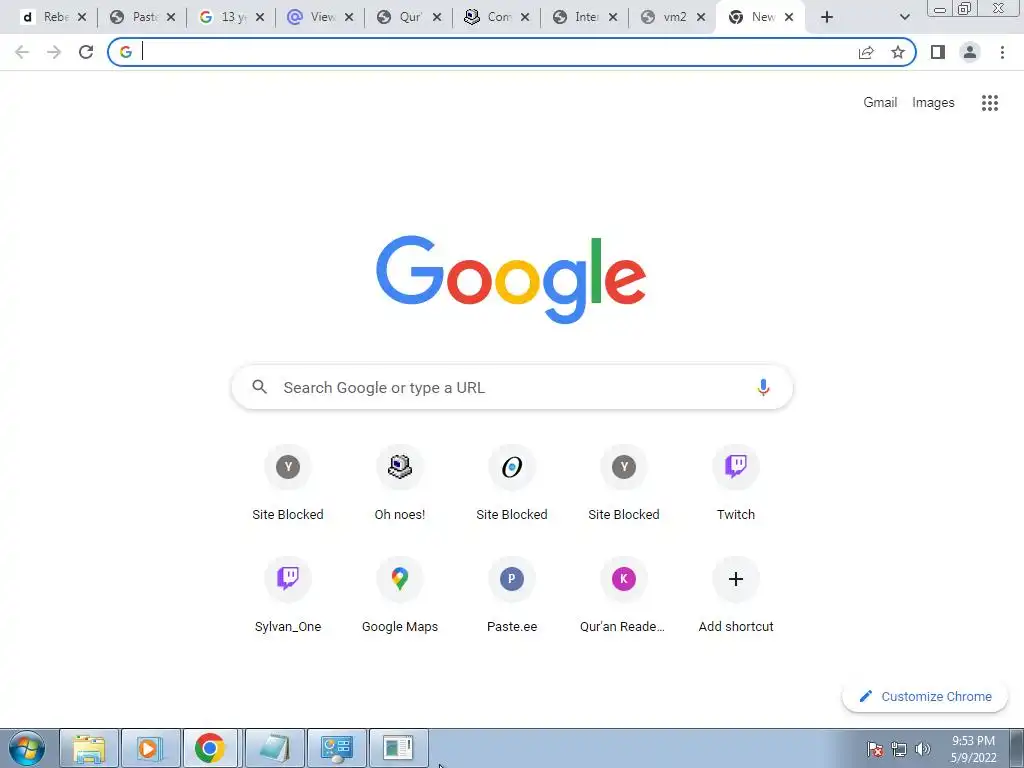This screenshot has height=768, width=1024.
Task: Click the volume speaker tray icon
Action: pos(922,749)
